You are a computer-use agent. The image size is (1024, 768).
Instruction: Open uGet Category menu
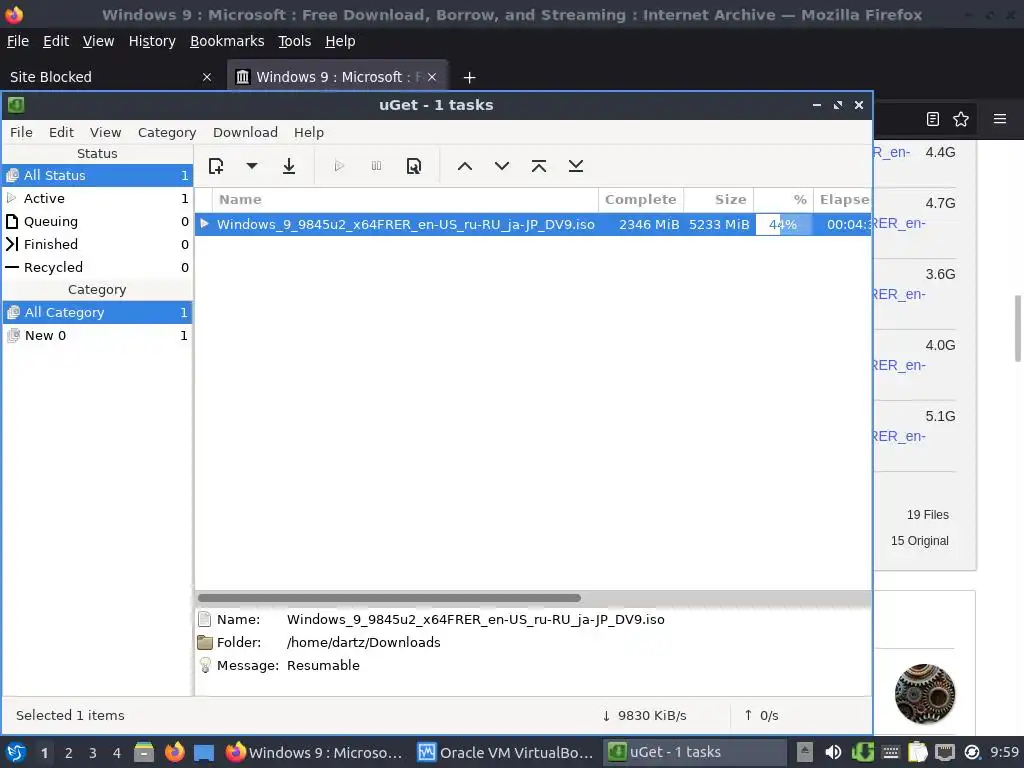(x=167, y=132)
